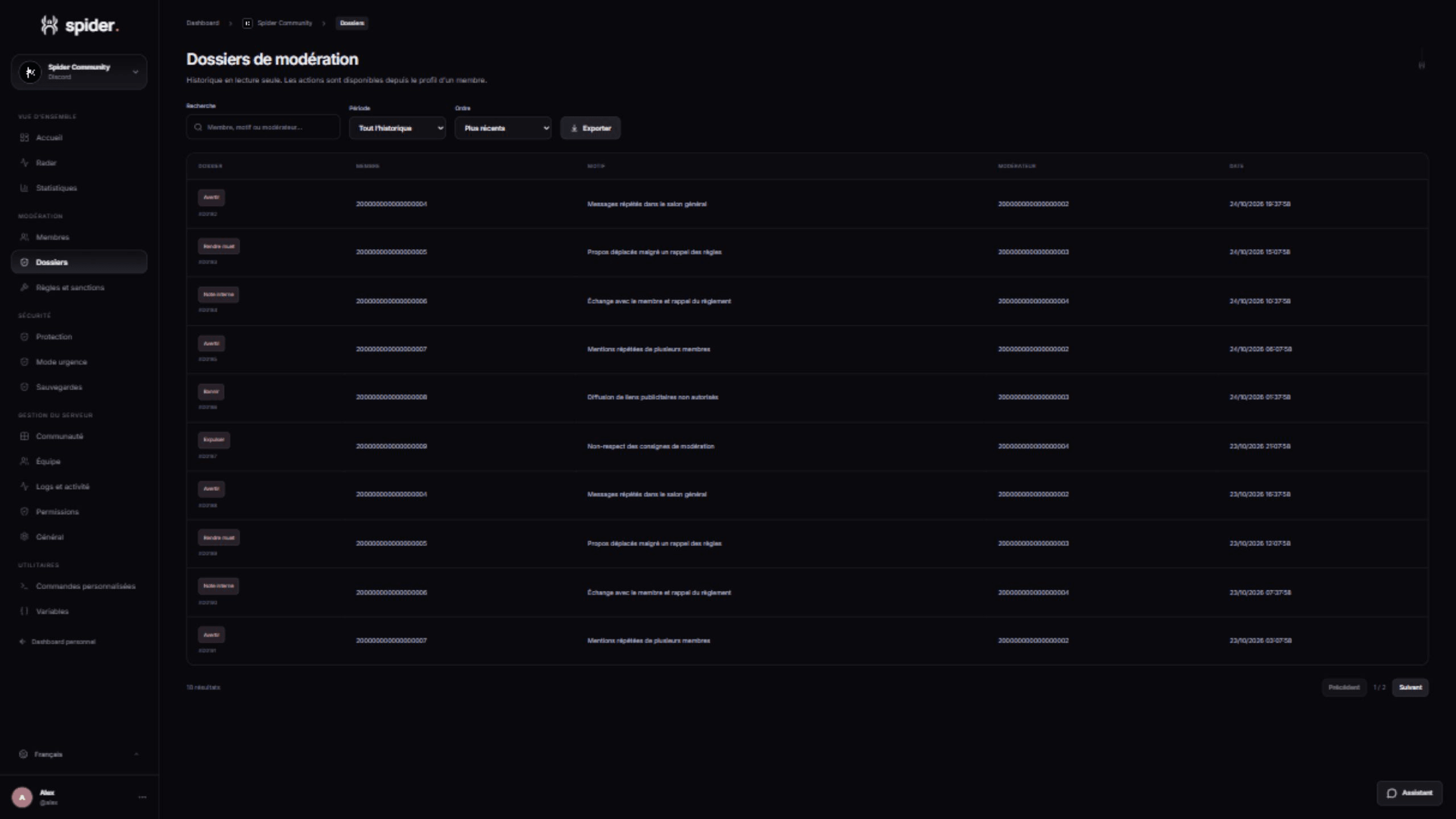Open Commandes personnalisées terminal icon
Viewport: 1456px width, 819px height.
24,586
